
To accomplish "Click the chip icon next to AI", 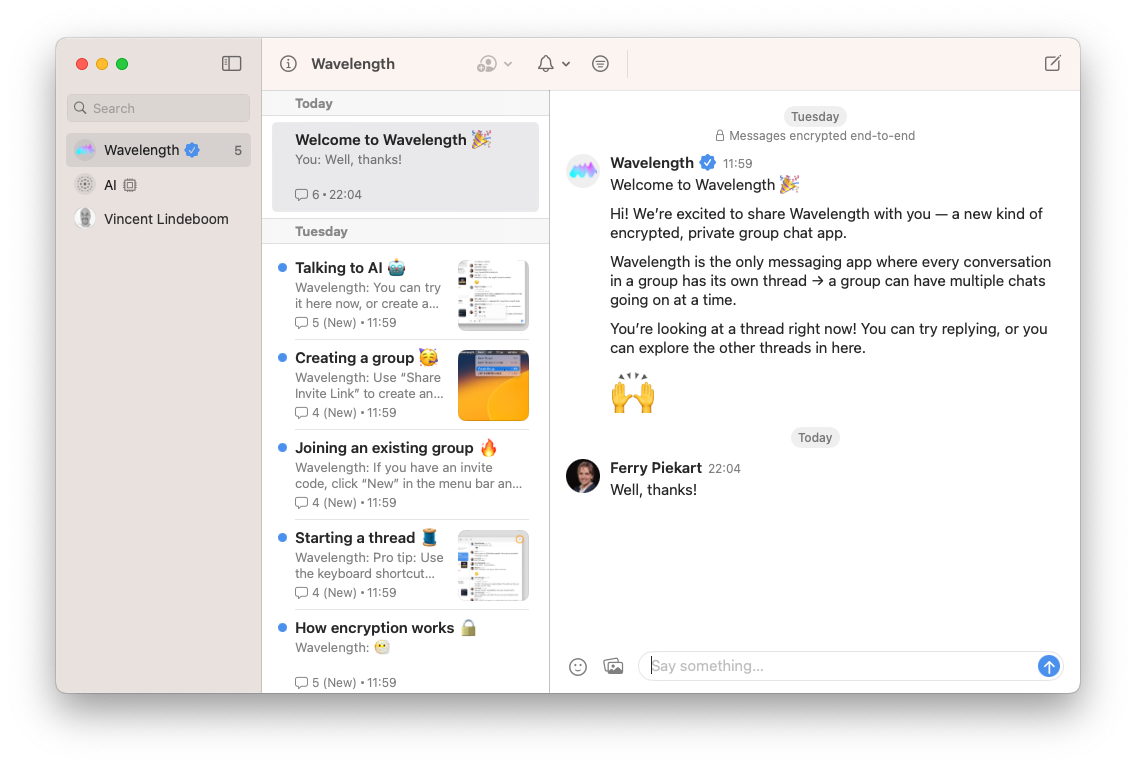I will tap(130, 185).
